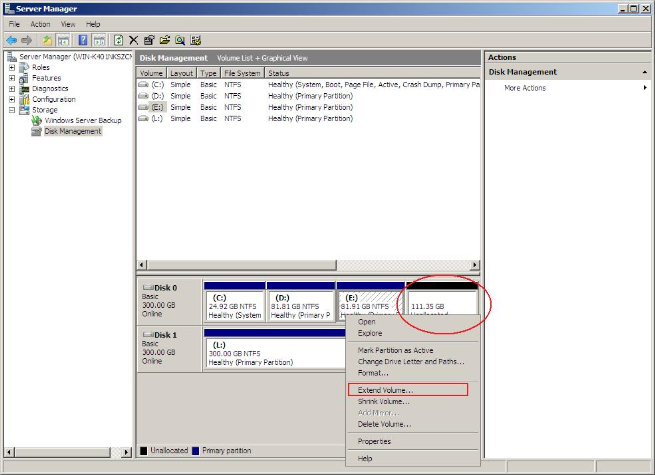Choose Format... from the context menu

[413, 373]
